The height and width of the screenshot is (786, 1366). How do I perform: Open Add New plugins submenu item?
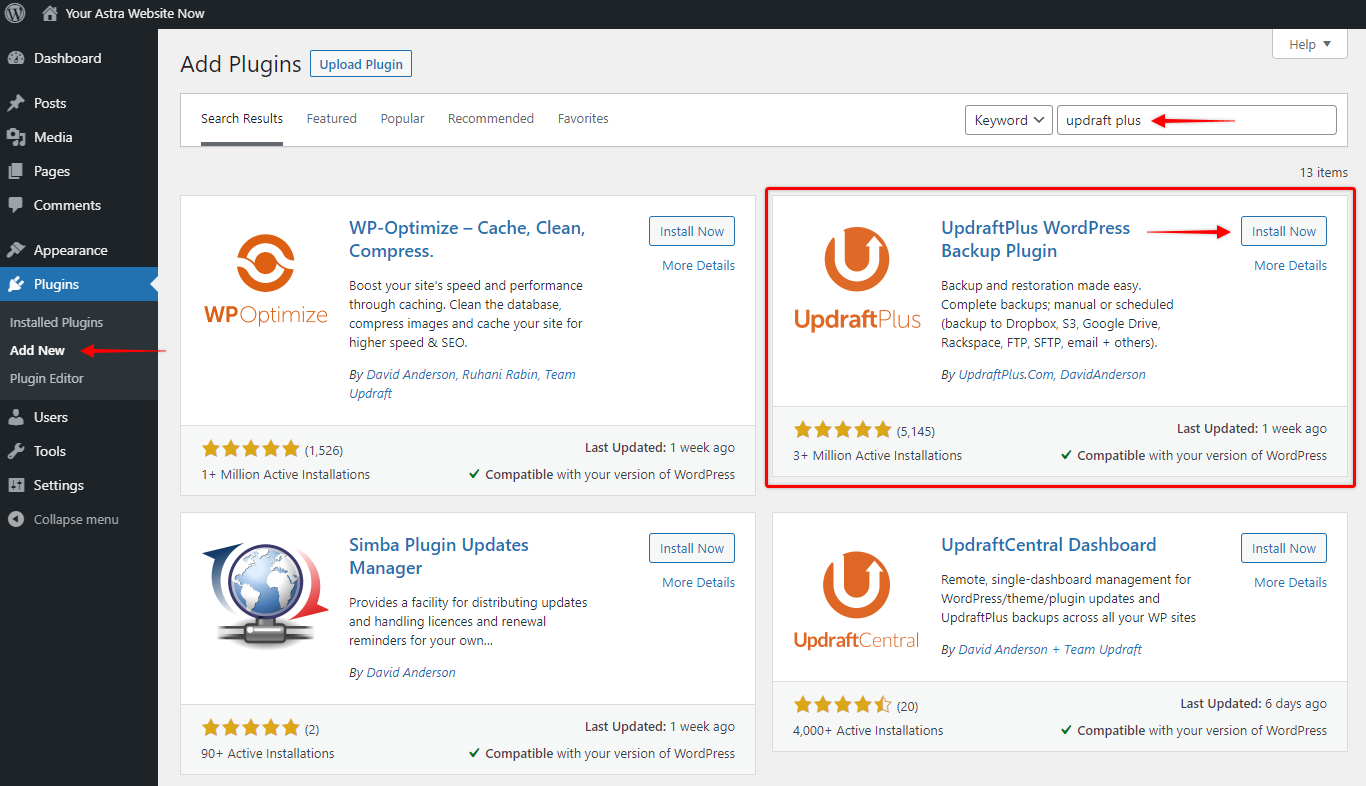(38, 350)
